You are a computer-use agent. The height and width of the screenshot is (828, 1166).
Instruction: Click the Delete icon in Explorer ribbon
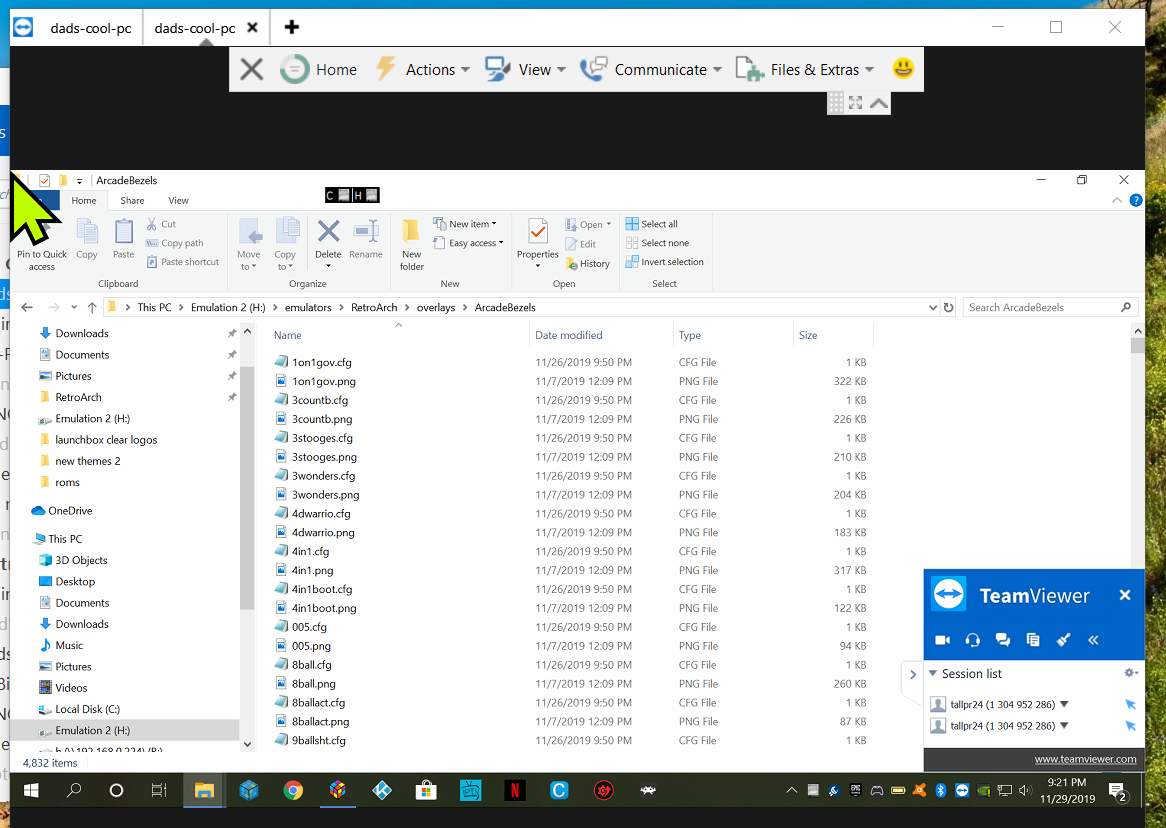pos(328,240)
